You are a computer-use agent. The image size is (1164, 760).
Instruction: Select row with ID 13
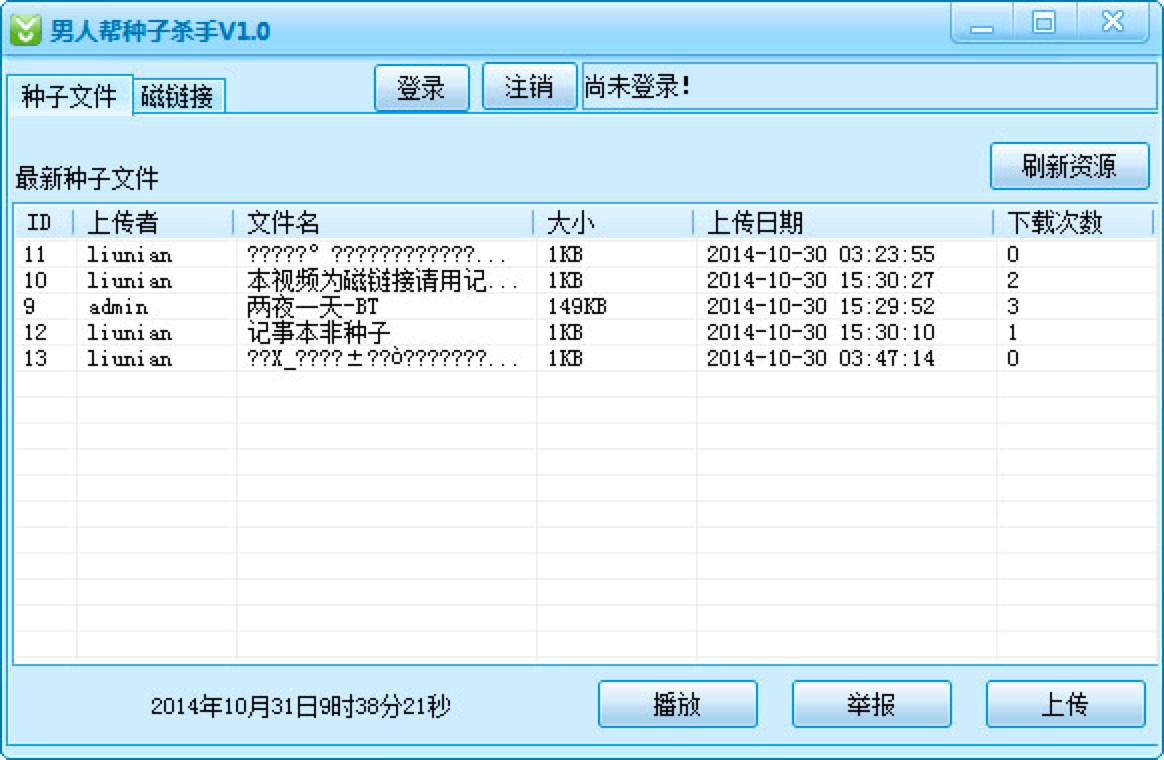coord(585,358)
